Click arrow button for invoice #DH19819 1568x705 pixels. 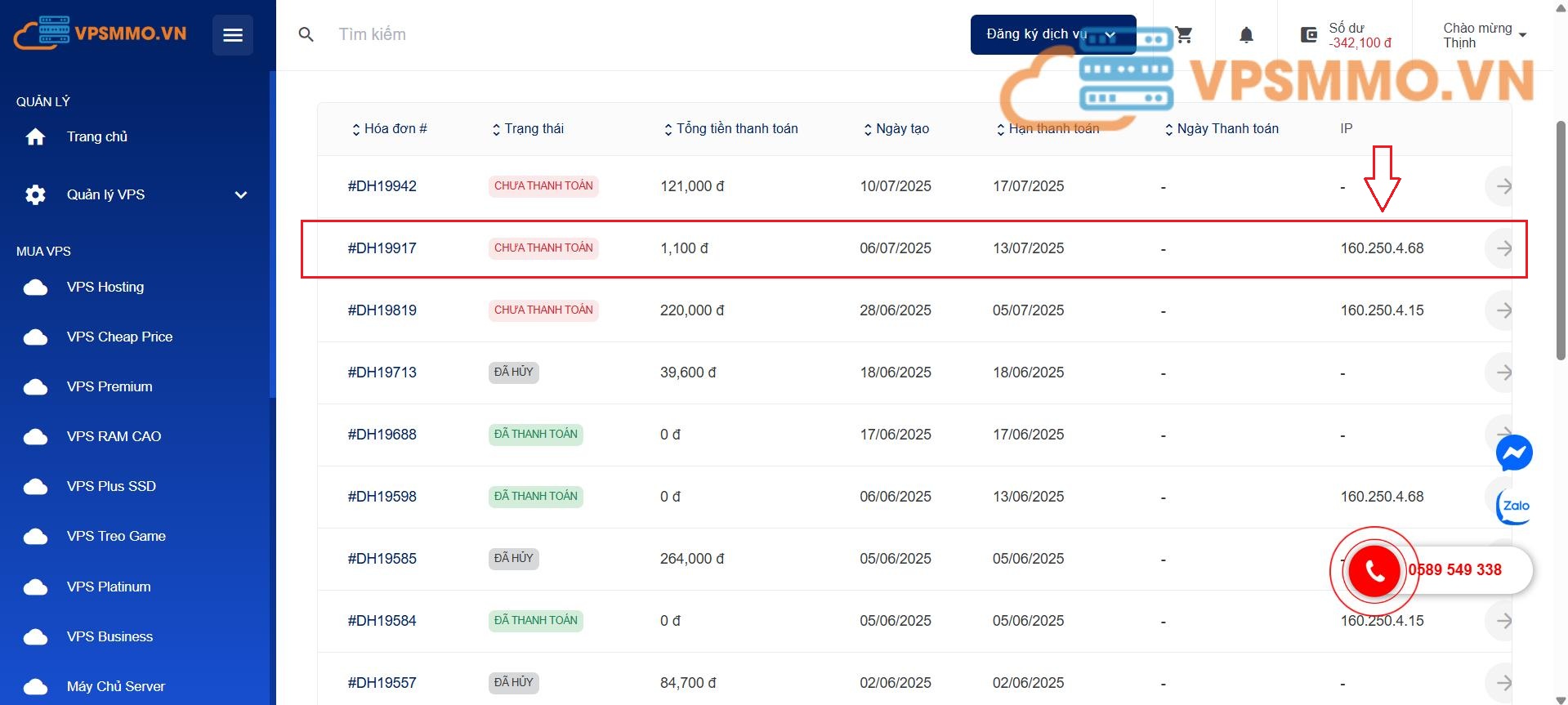(1502, 310)
